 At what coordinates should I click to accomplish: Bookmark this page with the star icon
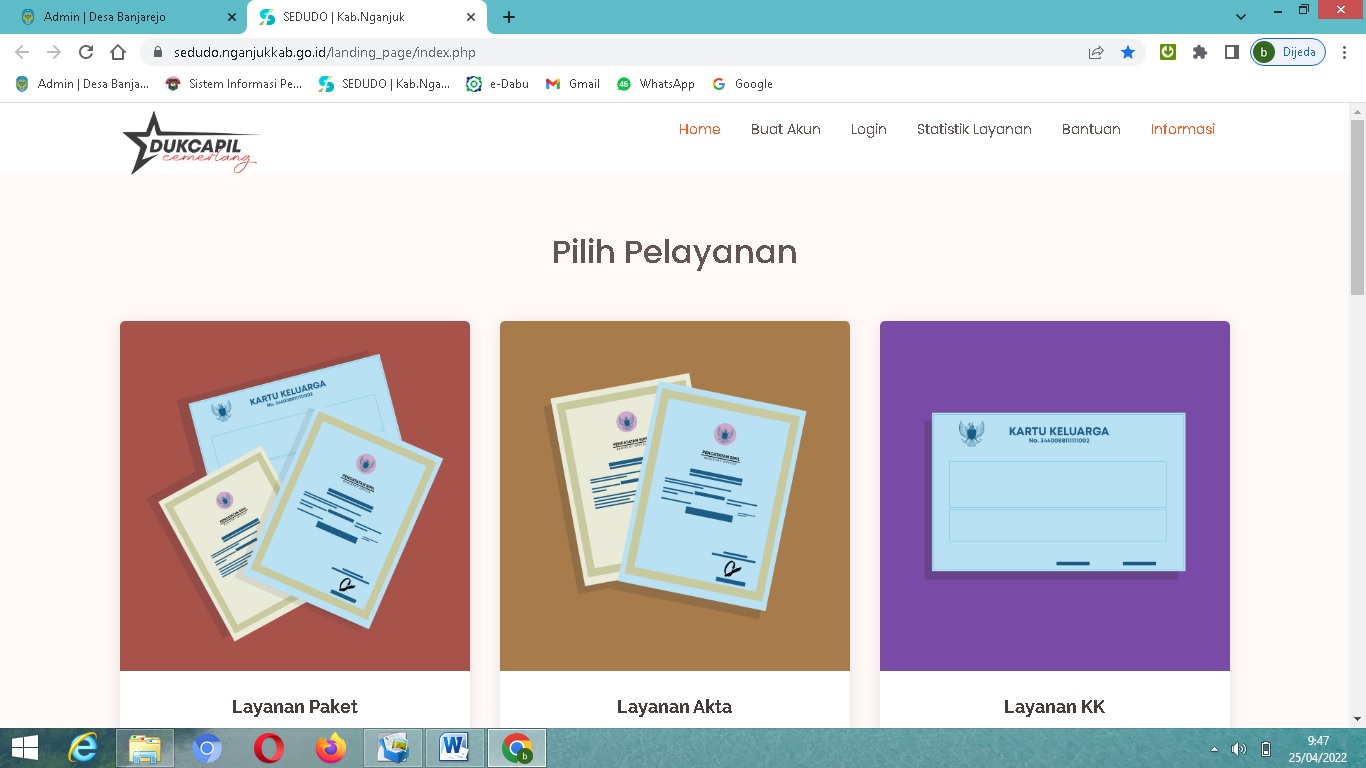pos(1127,52)
